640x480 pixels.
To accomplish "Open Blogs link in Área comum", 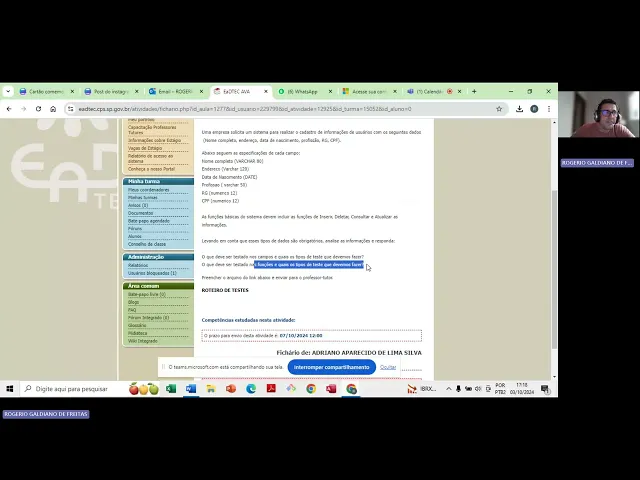I will click(x=133, y=302).
